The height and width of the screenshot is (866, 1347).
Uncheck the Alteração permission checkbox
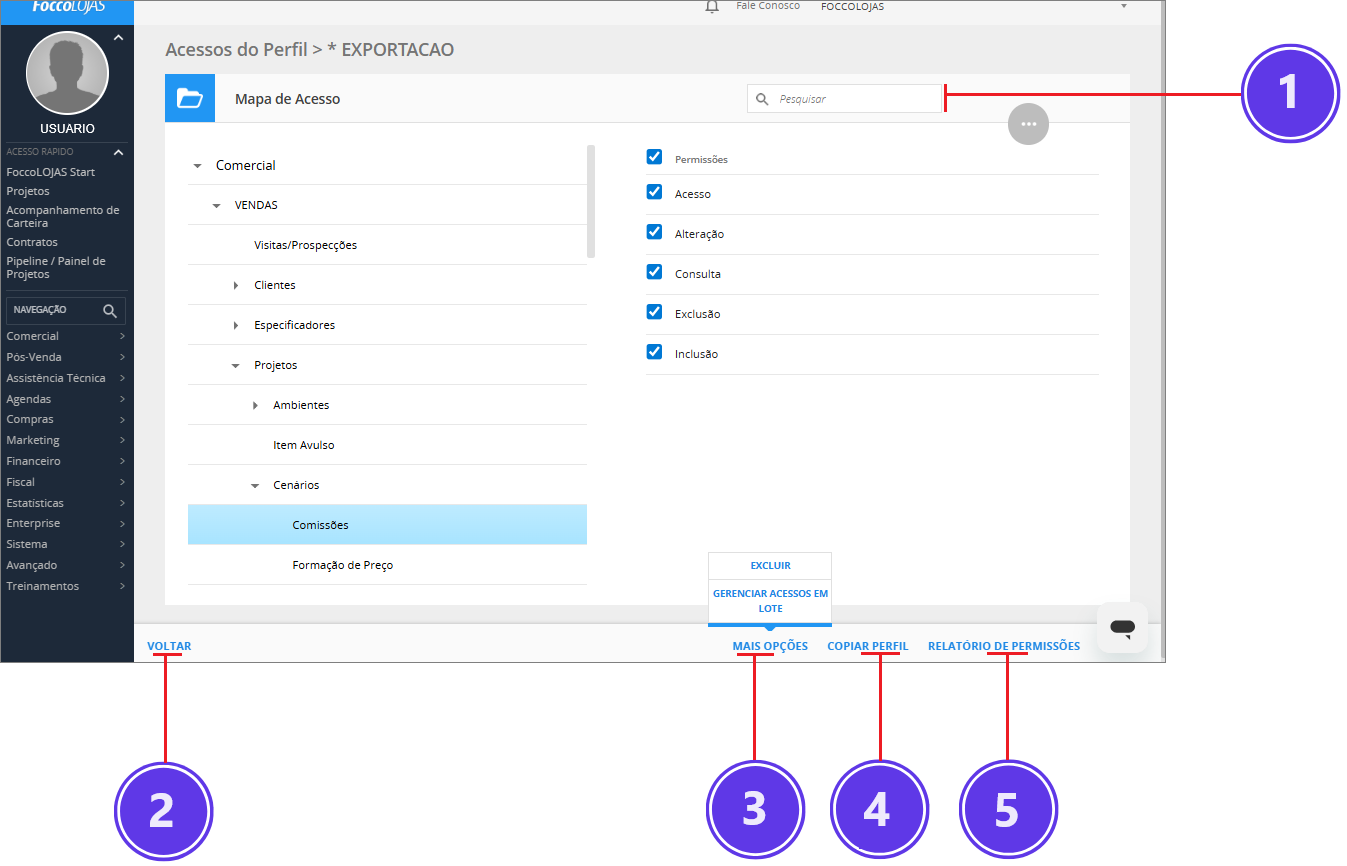point(655,232)
